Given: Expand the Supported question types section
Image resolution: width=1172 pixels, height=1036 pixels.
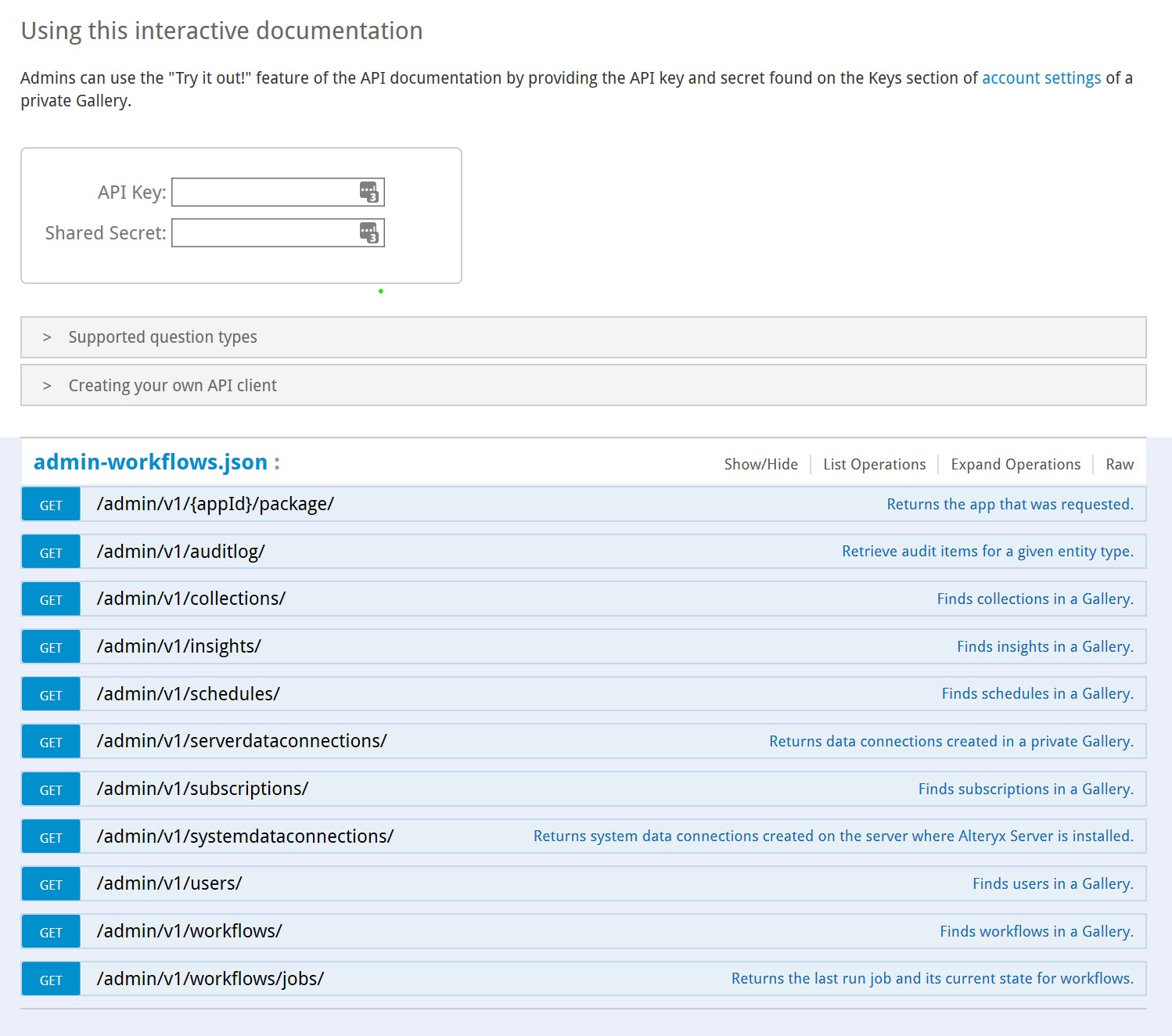Looking at the screenshot, I should [x=163, y=336].
